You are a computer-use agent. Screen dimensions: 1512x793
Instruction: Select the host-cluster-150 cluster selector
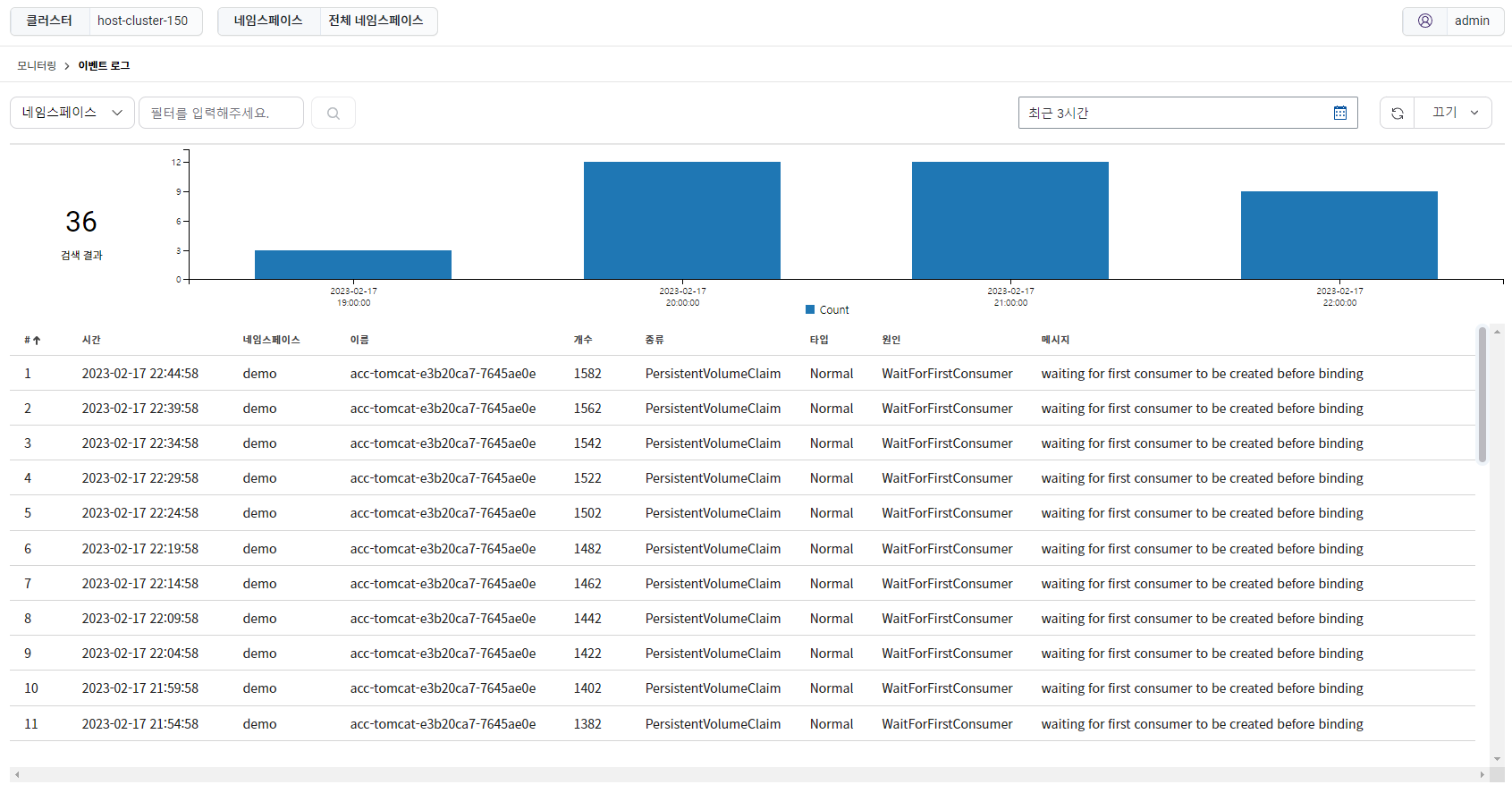click(x=143, y=21)
